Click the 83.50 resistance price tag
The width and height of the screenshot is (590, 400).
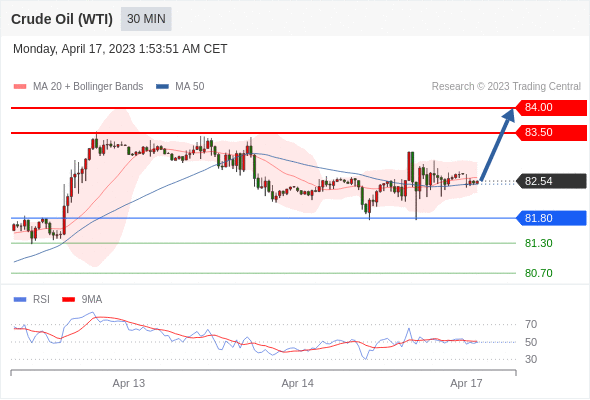tap(551, 132)
